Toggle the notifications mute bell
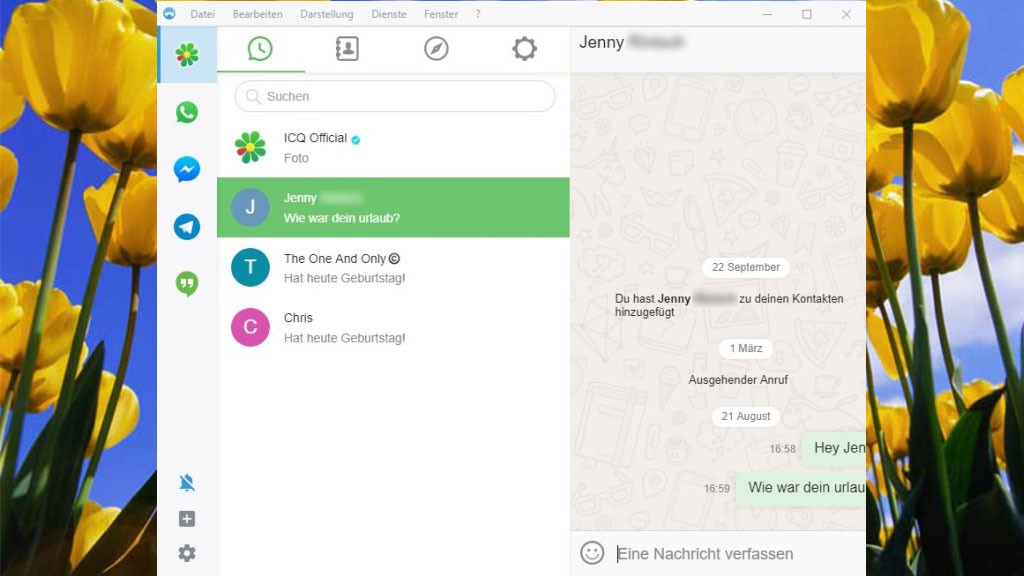This screenshot has width=1024, height=576. click(x=187, y=483)
